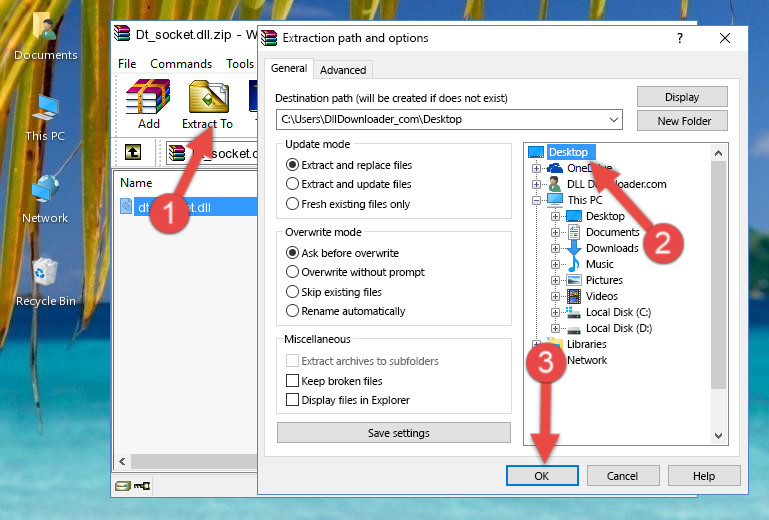Click the dialog question mark help icon
The width and height of the screenshot is (769, 520).
680,38
